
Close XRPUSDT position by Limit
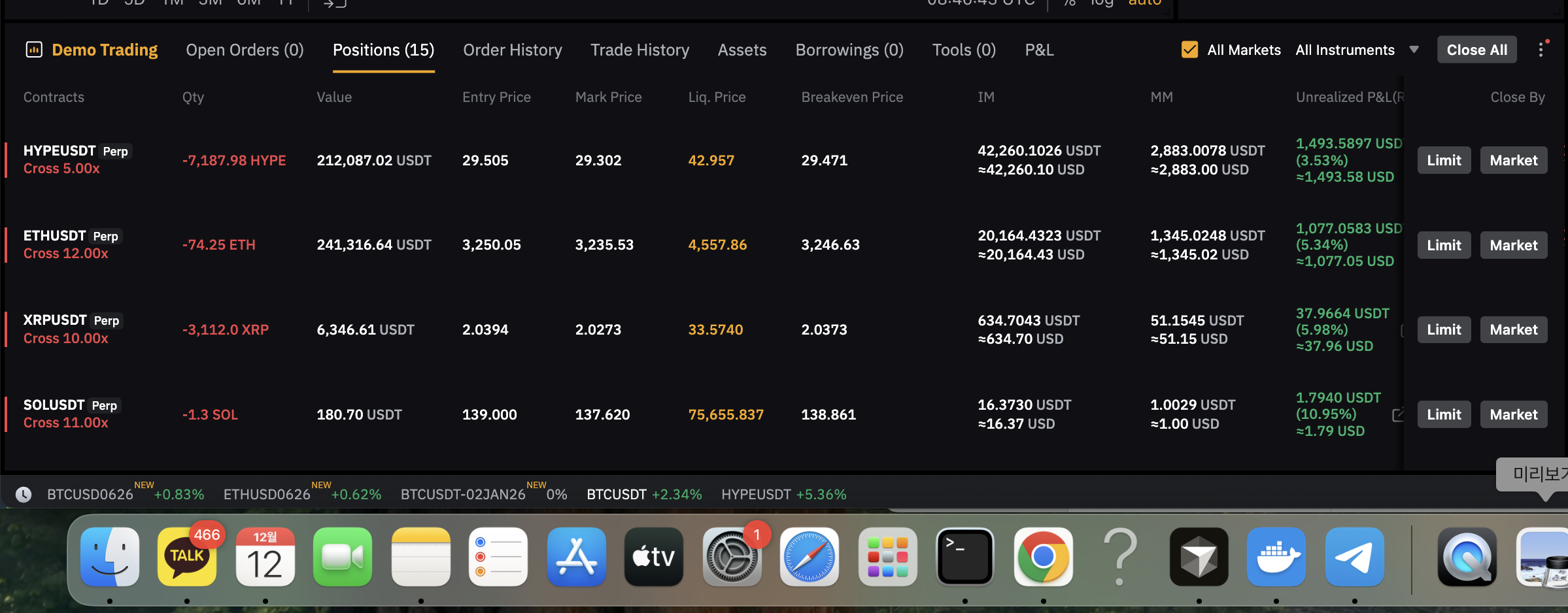(x=1443, y=329)
